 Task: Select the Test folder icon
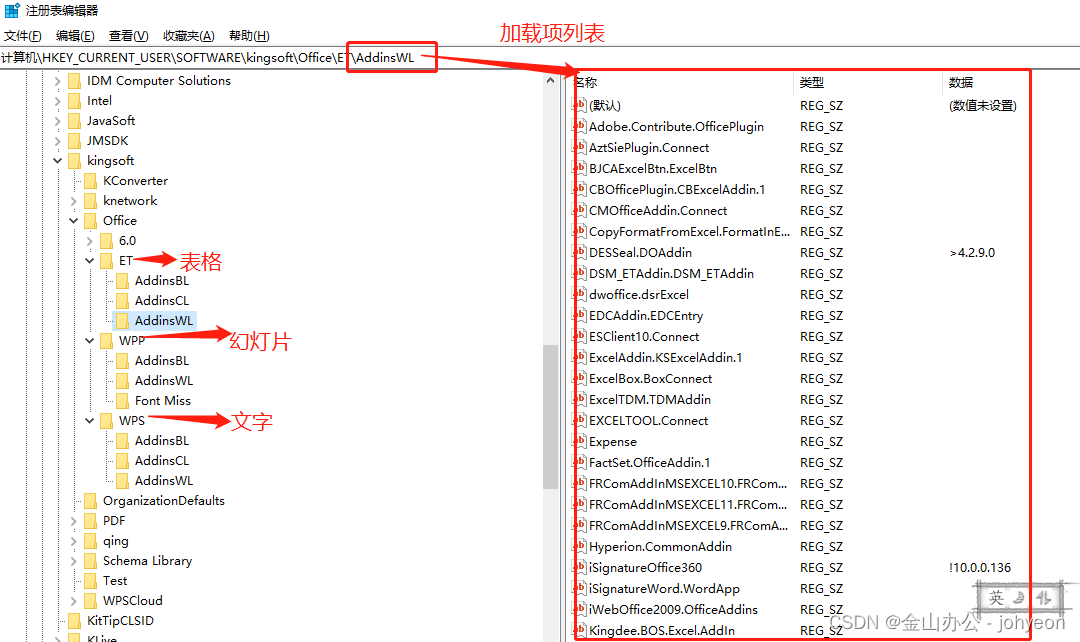tap(90, 581)
